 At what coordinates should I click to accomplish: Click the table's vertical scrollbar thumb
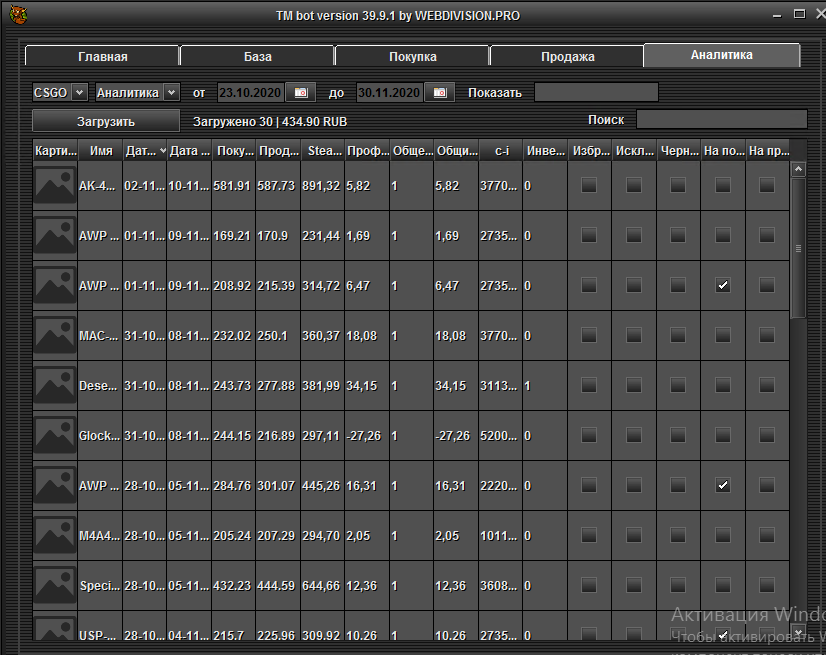pyautogui.click(x=797, y=245)
